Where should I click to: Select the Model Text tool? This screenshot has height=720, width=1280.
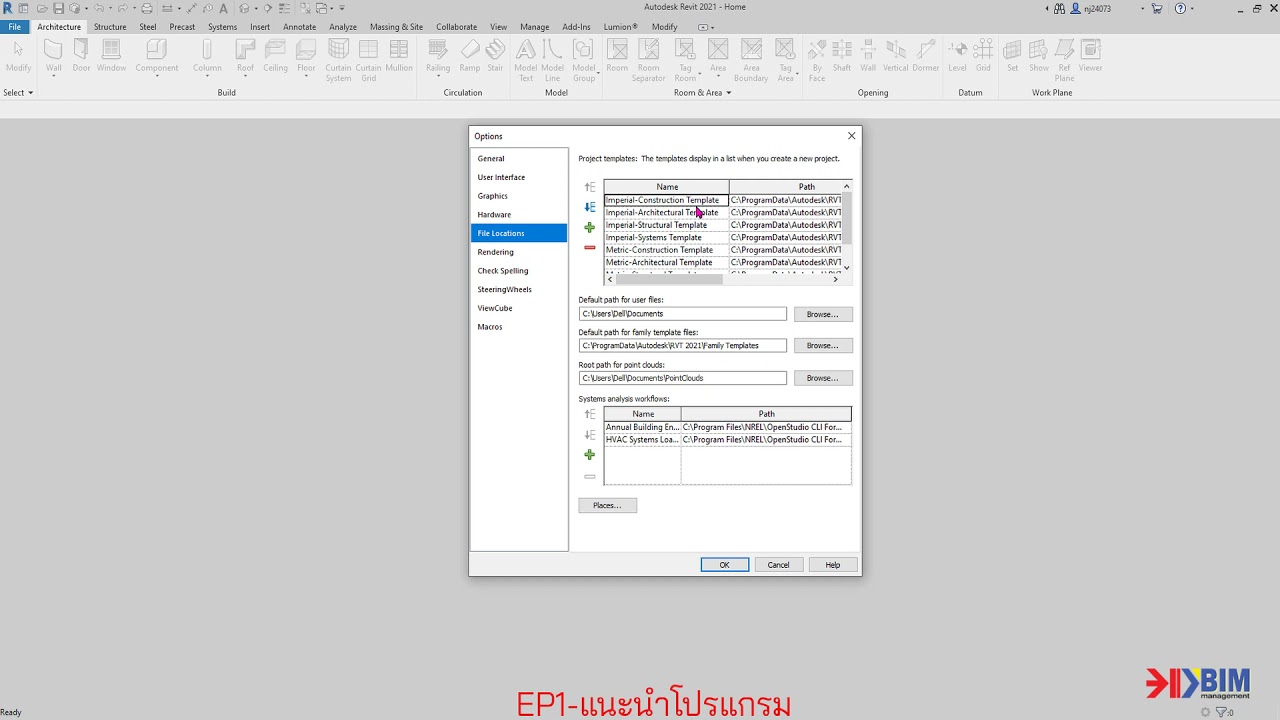[x=525, y=60]
